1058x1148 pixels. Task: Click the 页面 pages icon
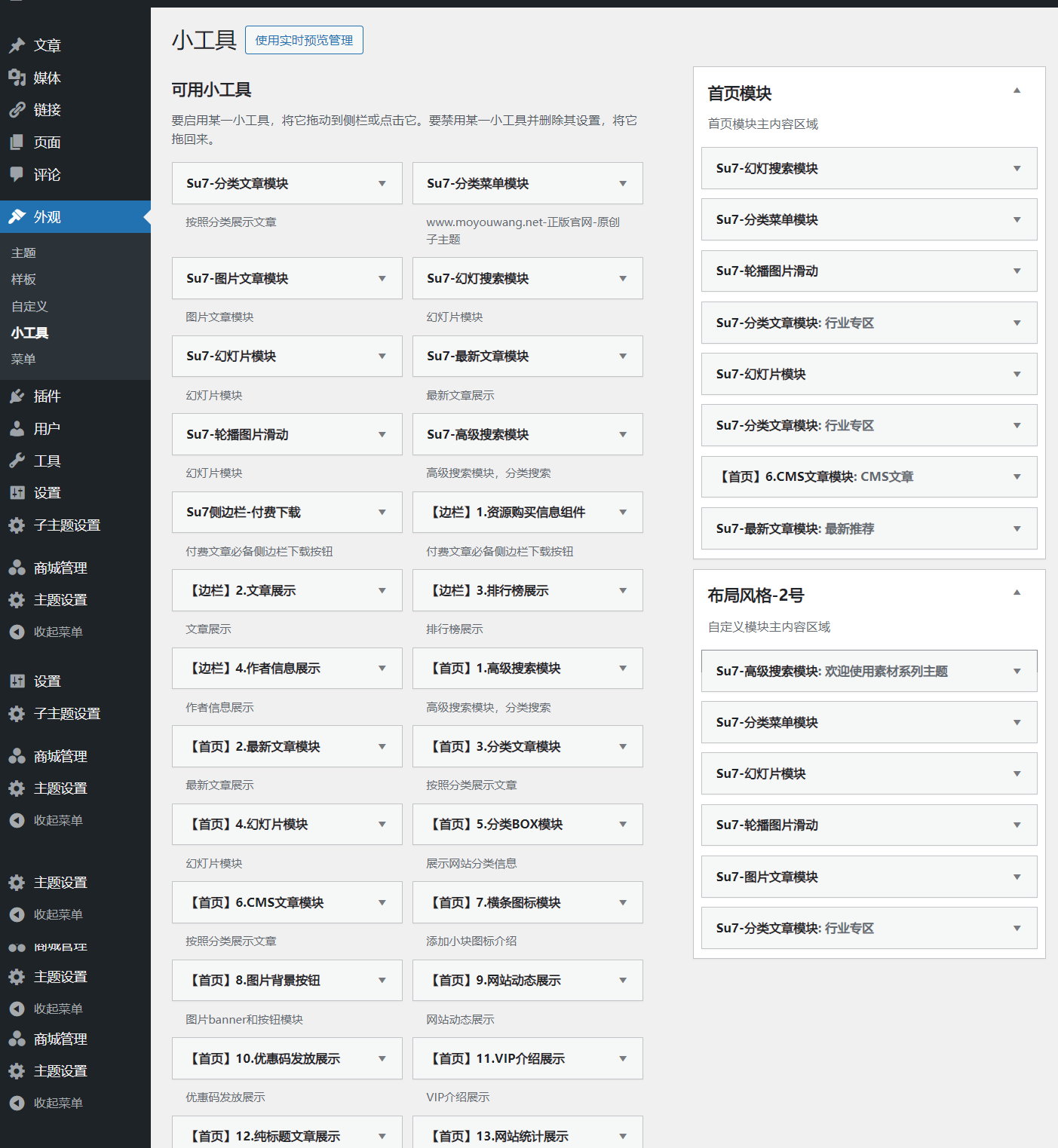17,142
